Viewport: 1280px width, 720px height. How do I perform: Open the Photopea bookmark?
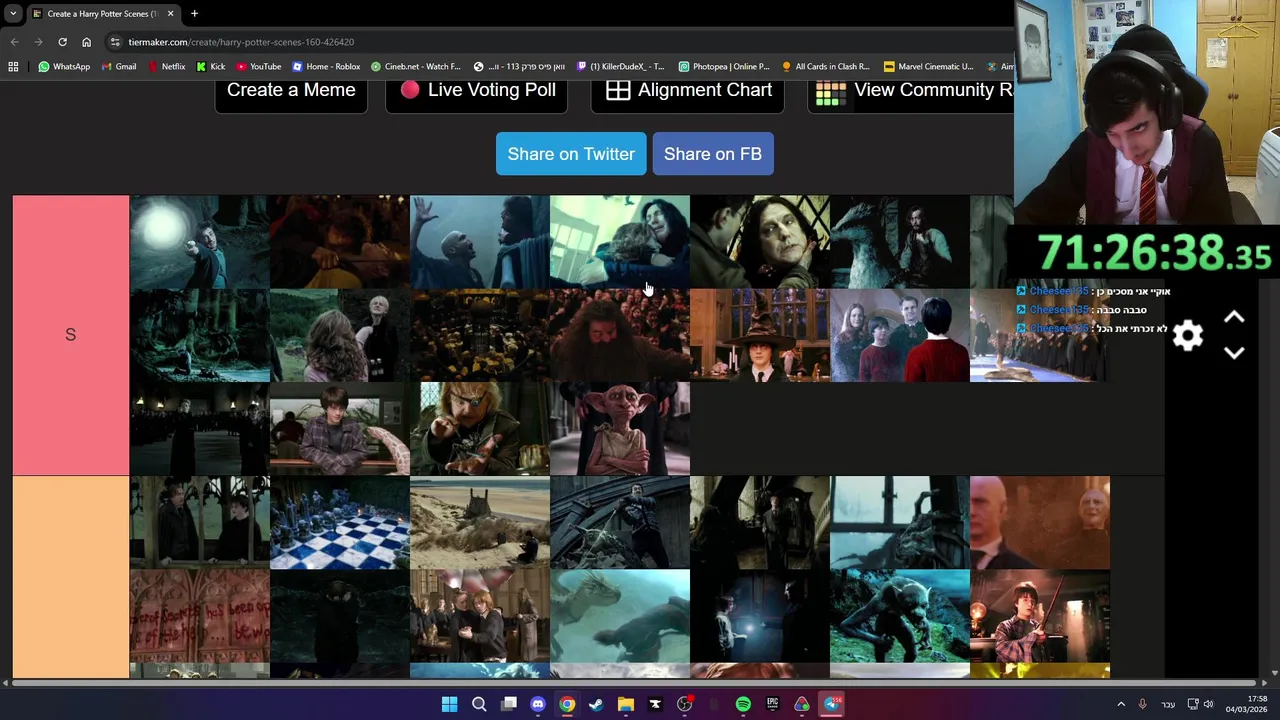(x=724, y=66)
